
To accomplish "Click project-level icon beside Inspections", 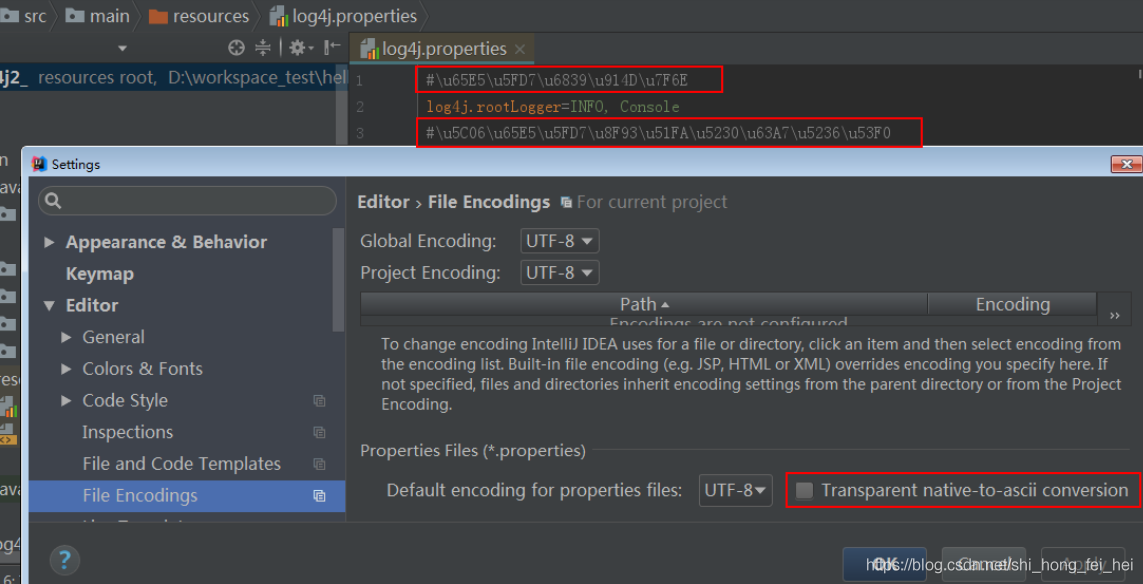I will pos(319,432).
